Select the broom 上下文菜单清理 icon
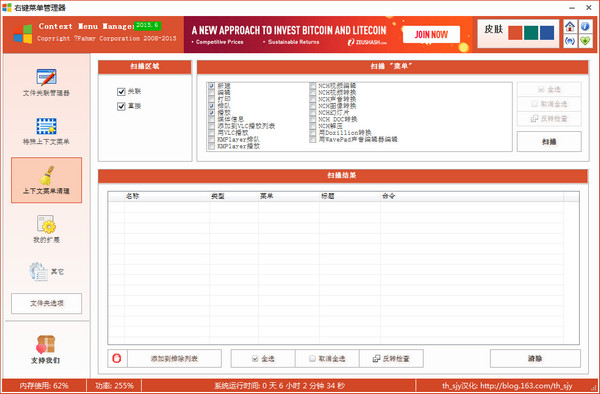The image size is (600, 394). click(46, 176)
